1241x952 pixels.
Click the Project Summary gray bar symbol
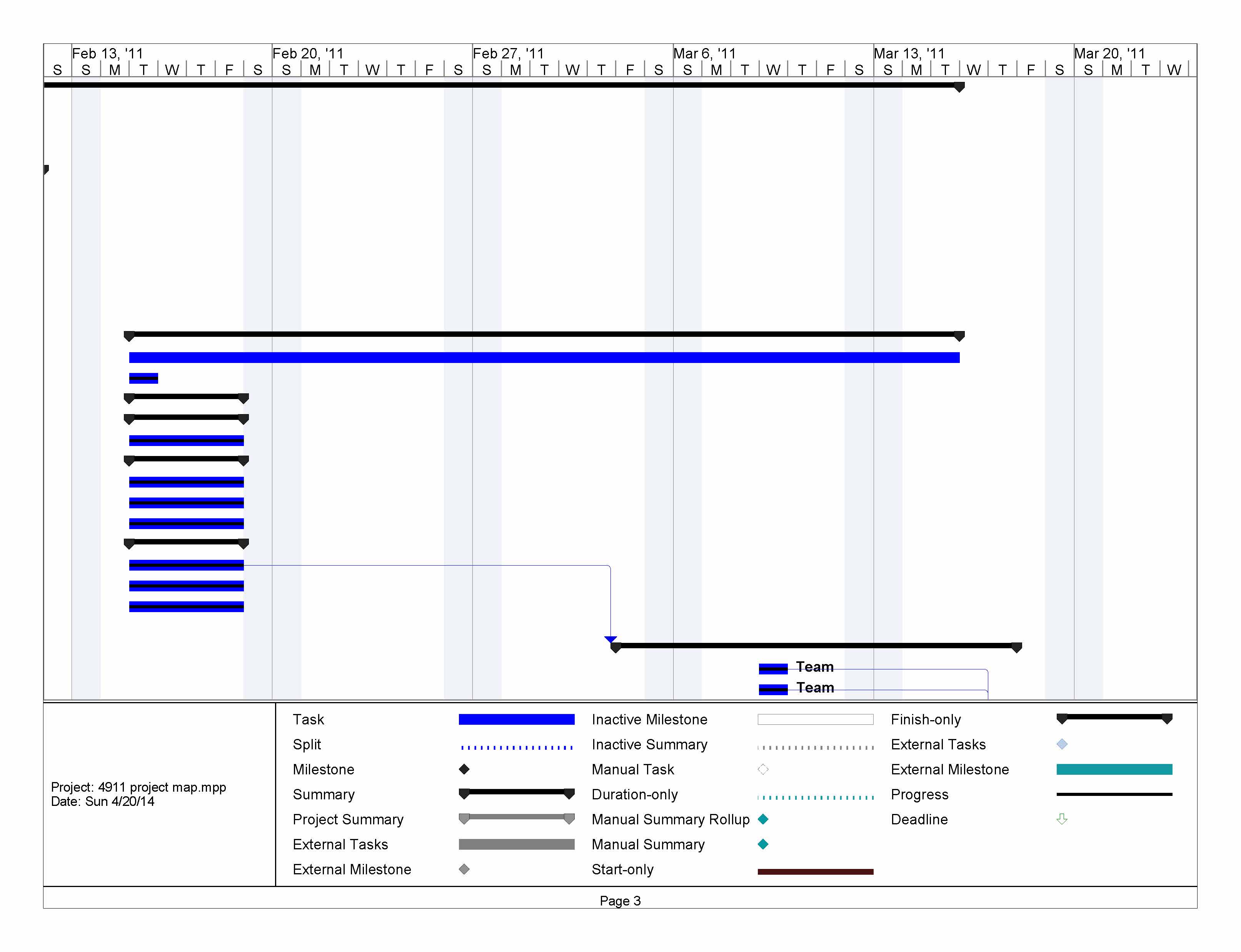click(x=516, y=818)
